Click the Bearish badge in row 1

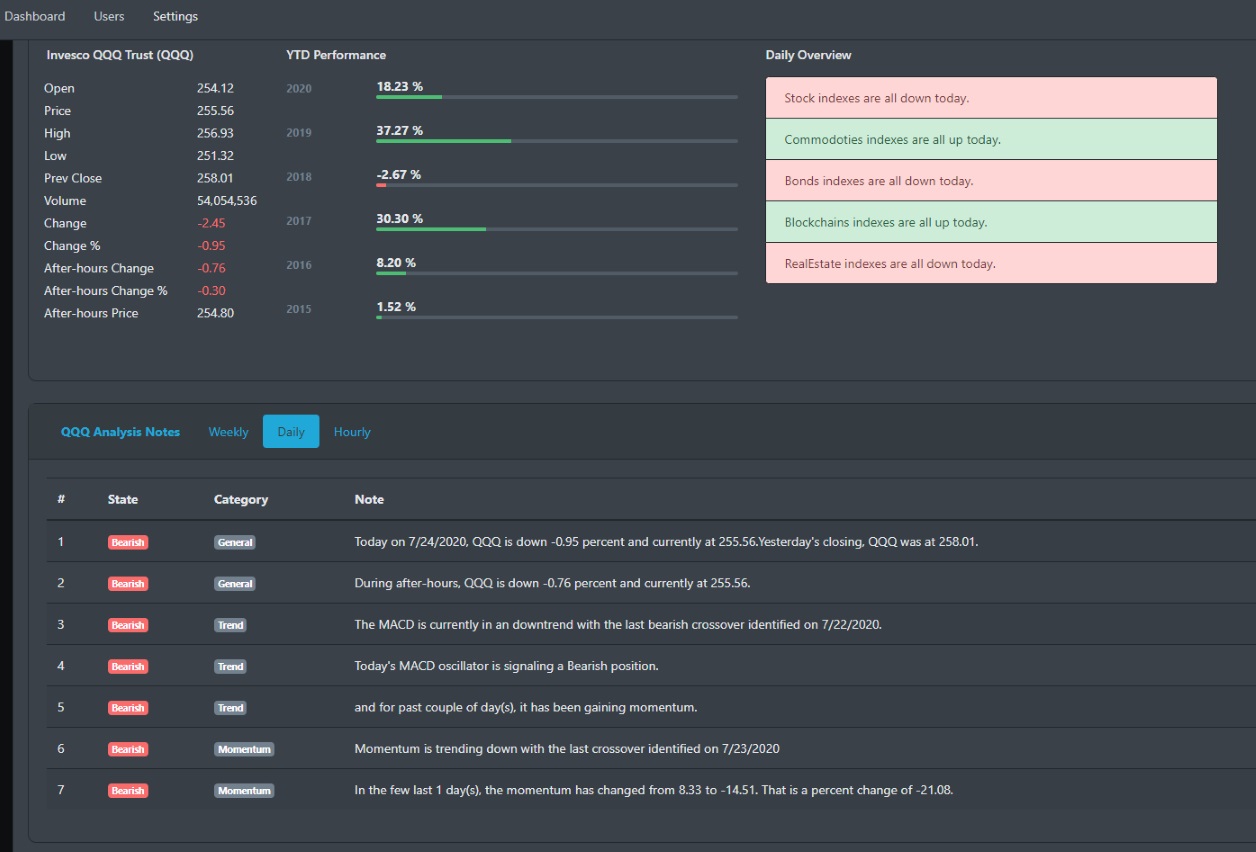(x=128, y=542)
